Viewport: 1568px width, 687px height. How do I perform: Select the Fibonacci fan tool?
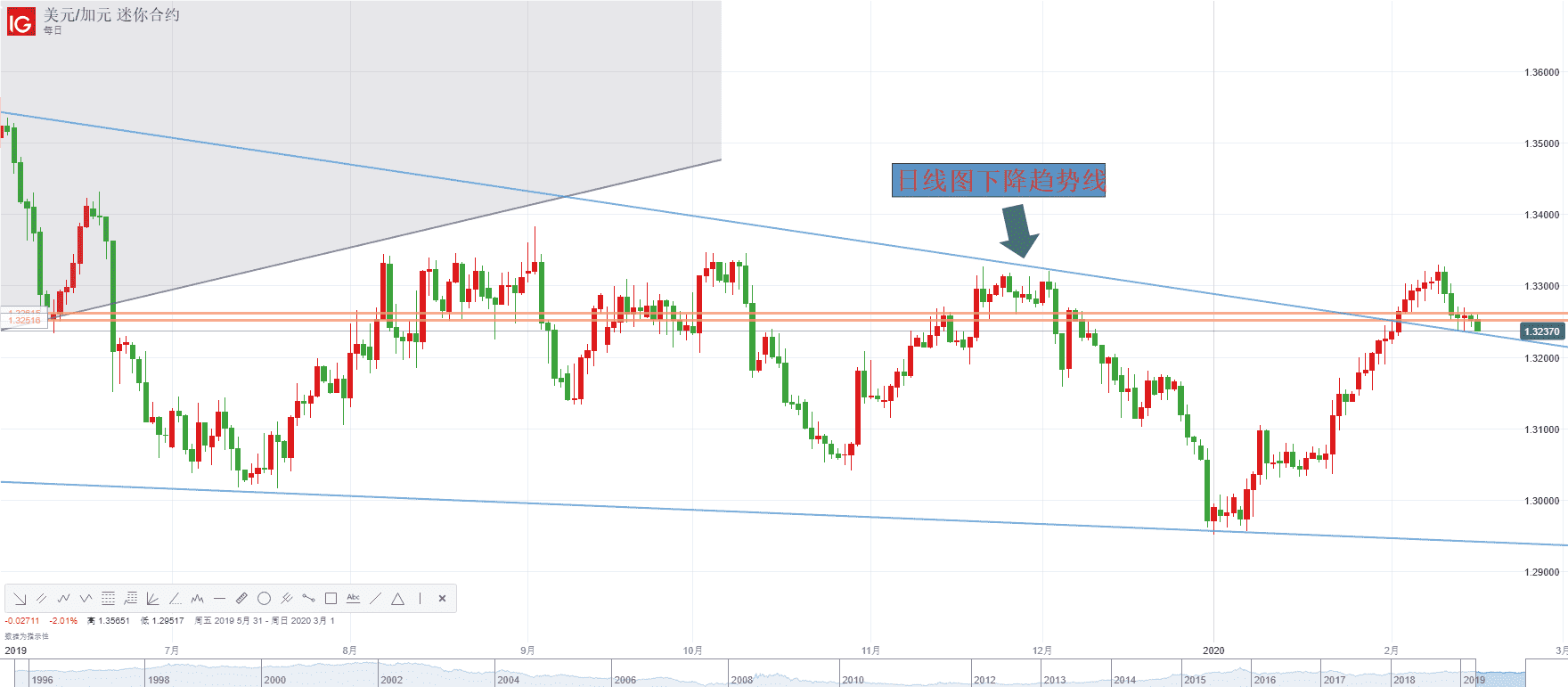pos(152,599)
